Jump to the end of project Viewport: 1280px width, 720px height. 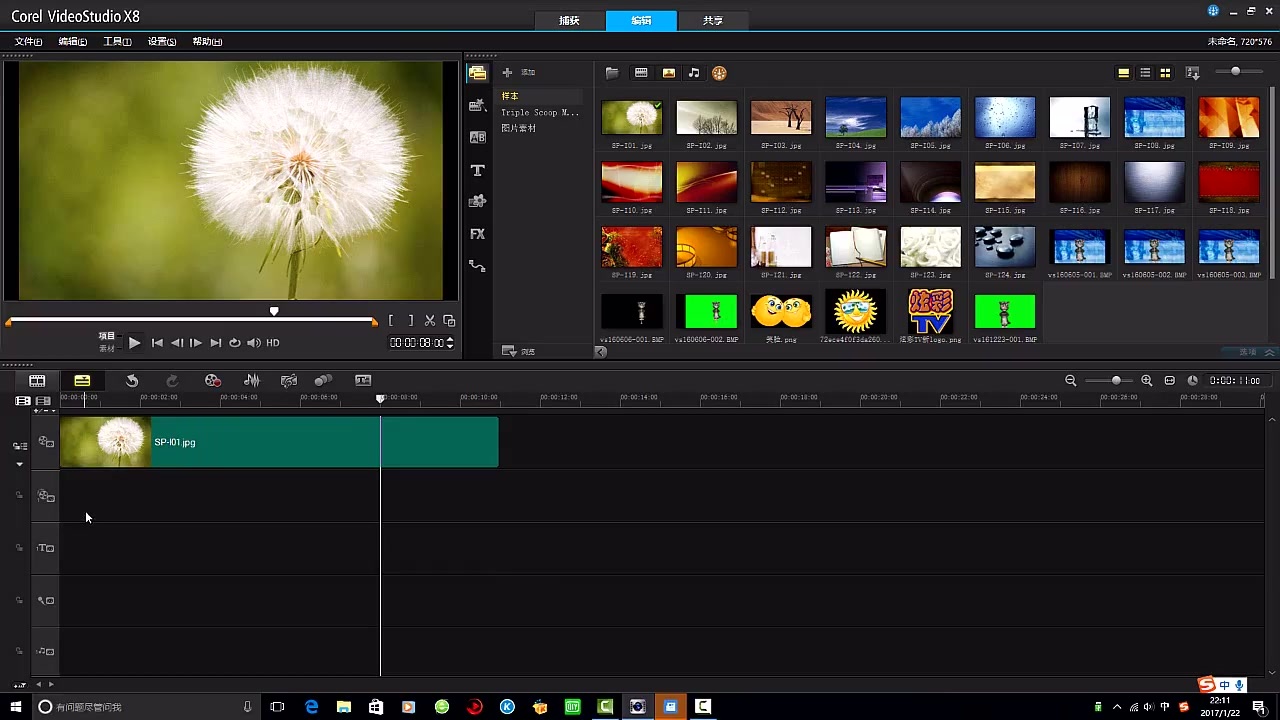point(215,342)
